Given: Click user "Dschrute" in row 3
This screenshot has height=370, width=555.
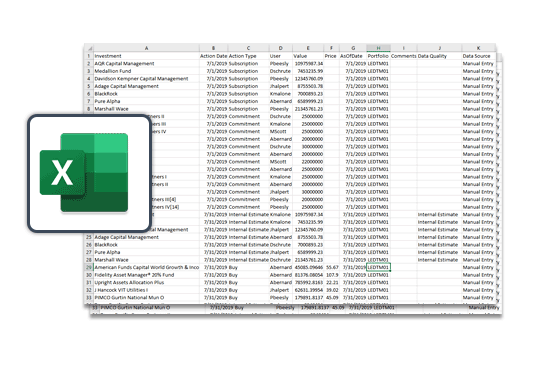Looking at the screenshot, I should [x=280, y=71].
